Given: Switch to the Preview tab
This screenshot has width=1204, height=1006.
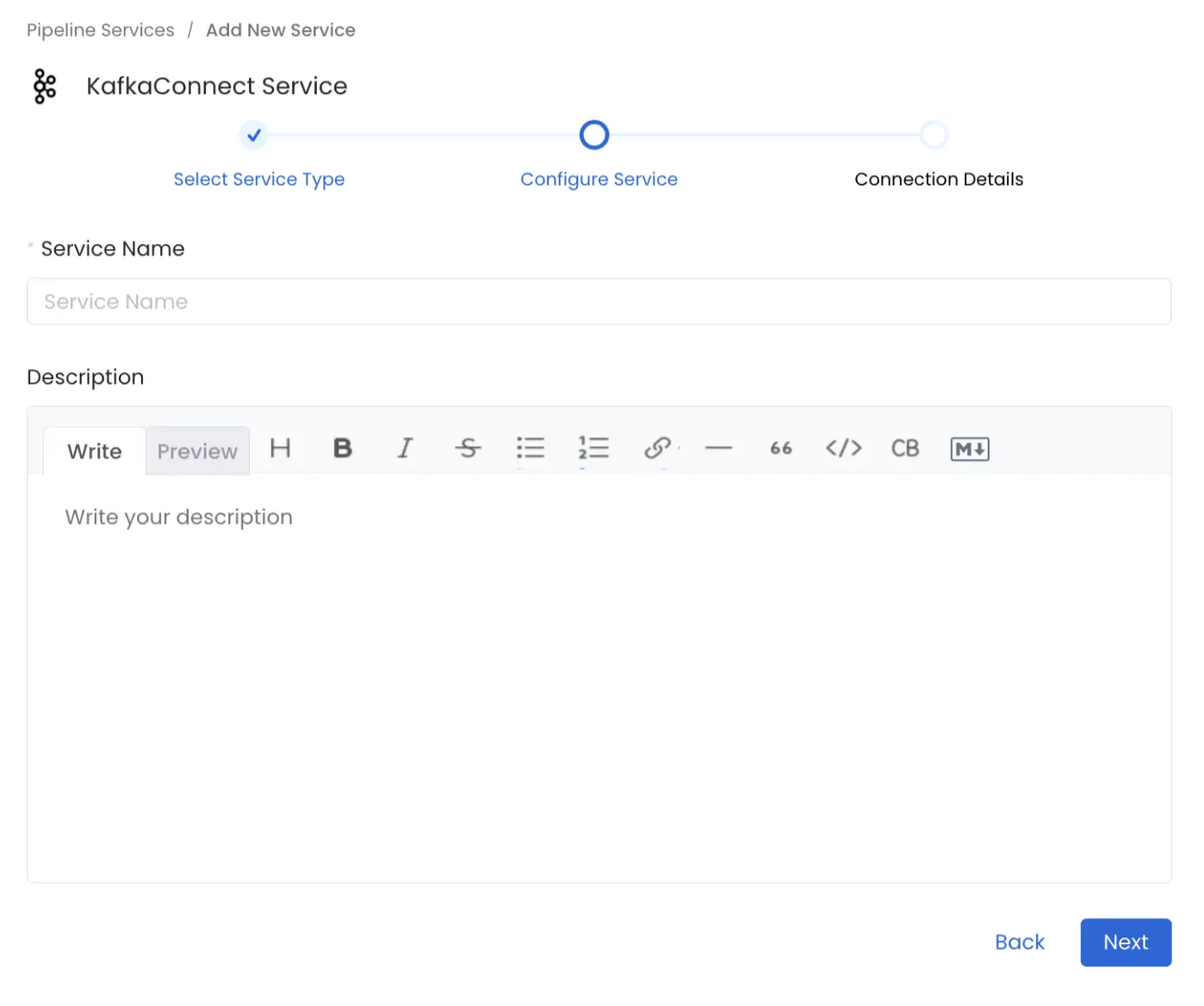Looking at the screenshot, I should pos(197,450).
